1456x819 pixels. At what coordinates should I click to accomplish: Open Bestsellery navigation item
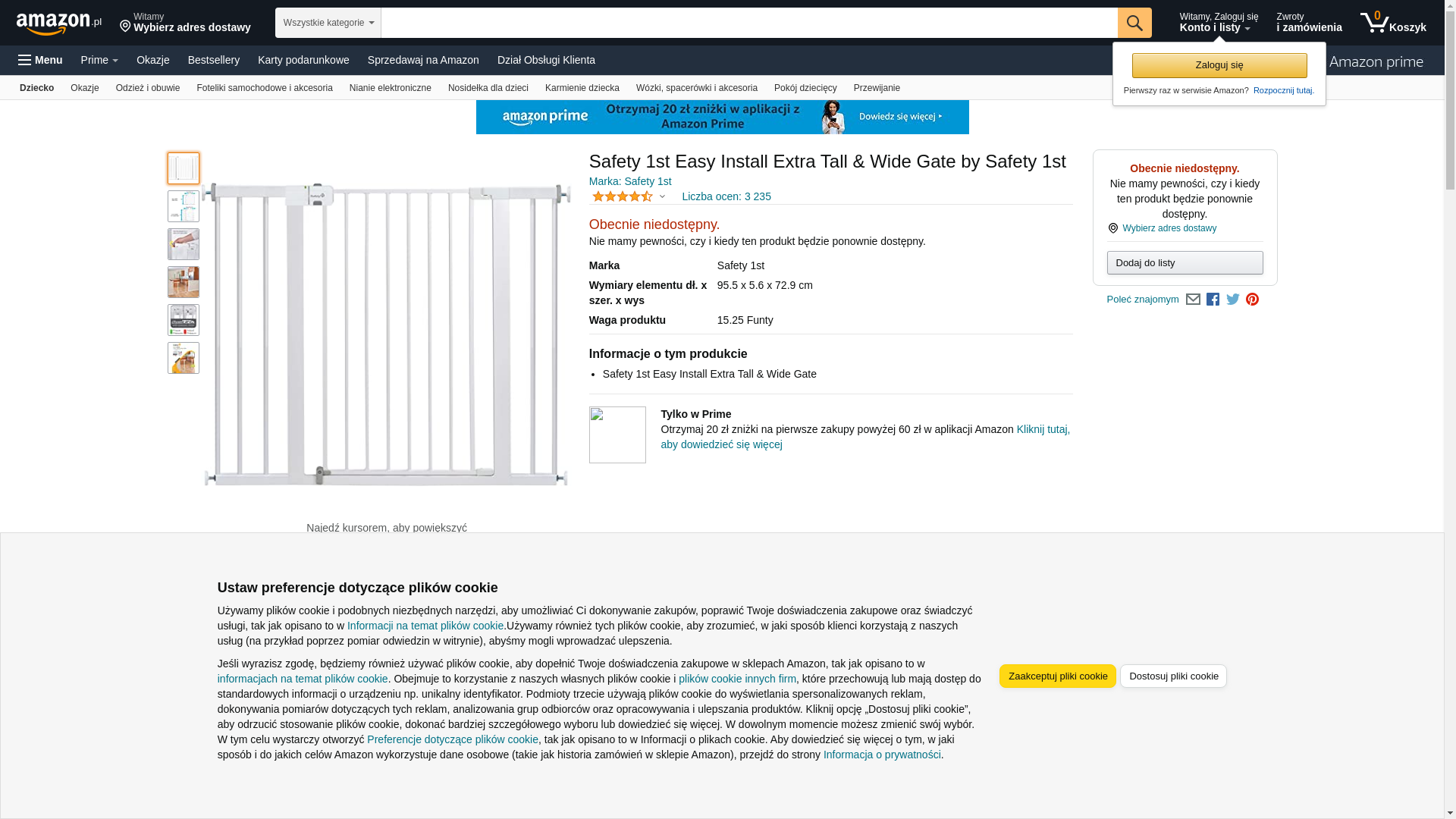pos(213,60)
